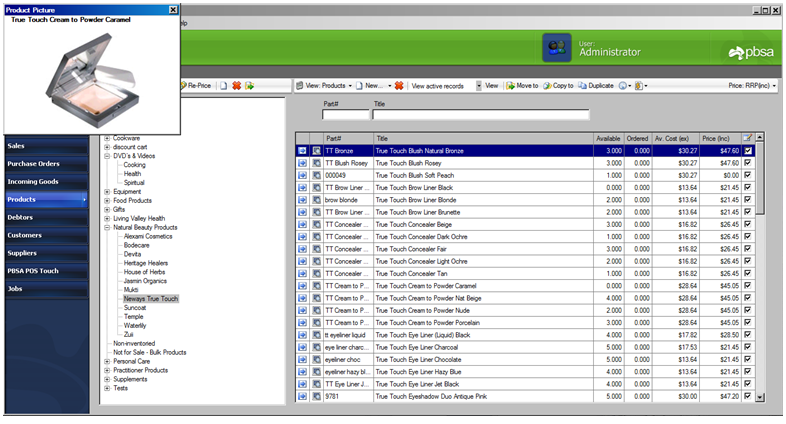Click the Re-Price button
This screenshot has height=424, width=786.
[x=196, y=86]
